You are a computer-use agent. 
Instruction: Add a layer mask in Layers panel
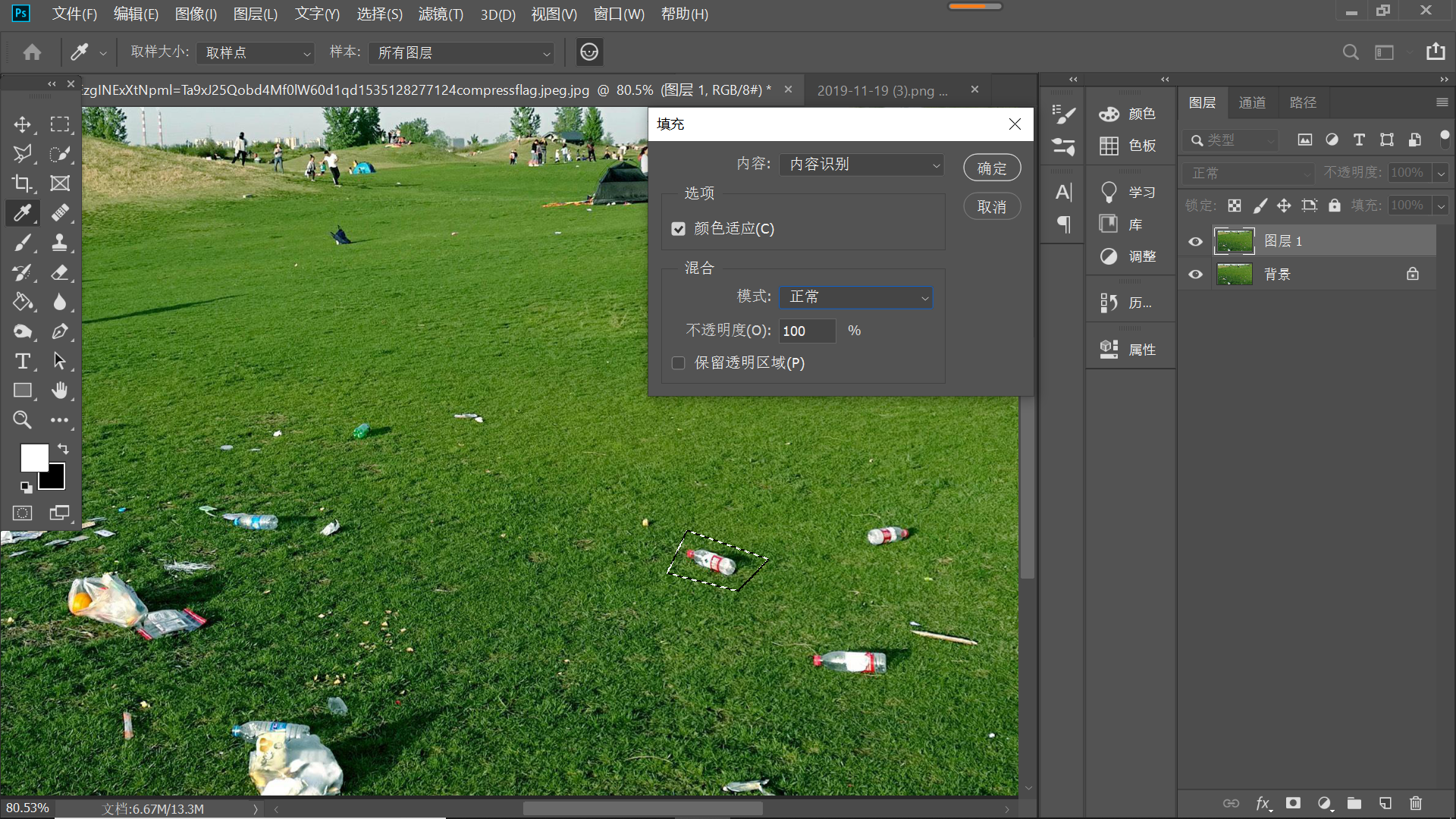point(1293,803)
